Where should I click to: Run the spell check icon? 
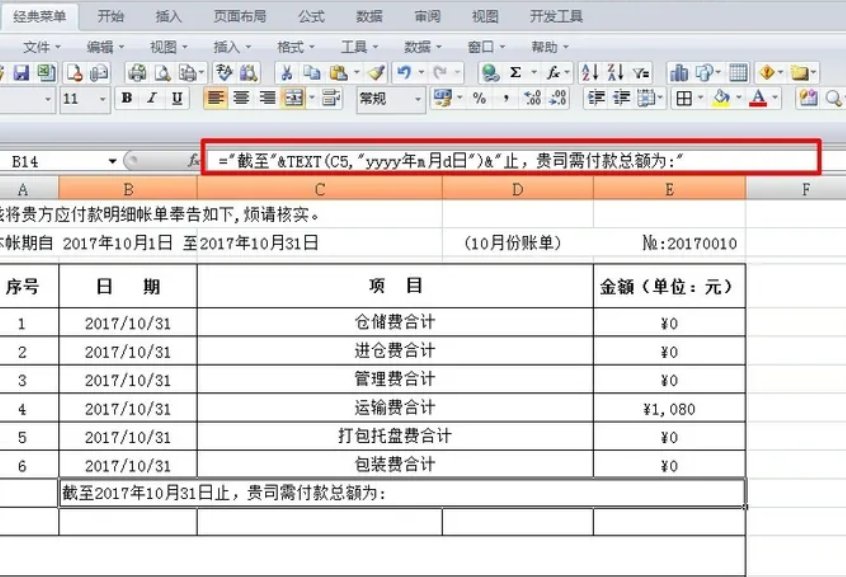point(224,72)
